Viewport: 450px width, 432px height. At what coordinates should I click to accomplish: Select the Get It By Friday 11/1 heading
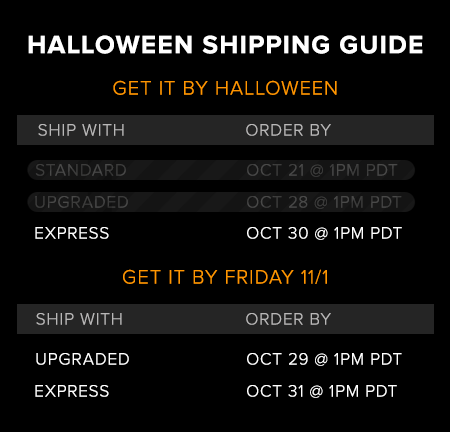(x=225, y=277)
